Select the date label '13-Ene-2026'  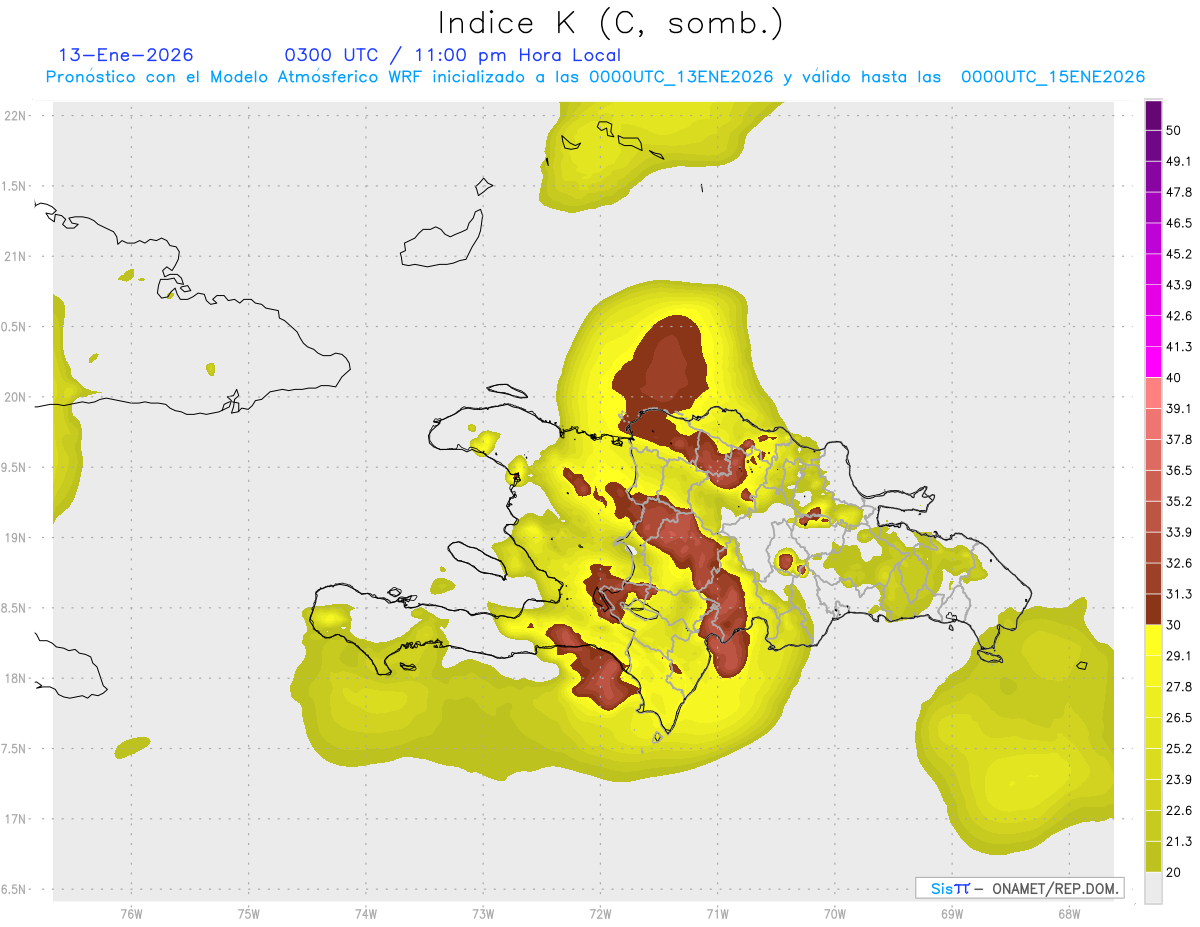pos(126,55)
